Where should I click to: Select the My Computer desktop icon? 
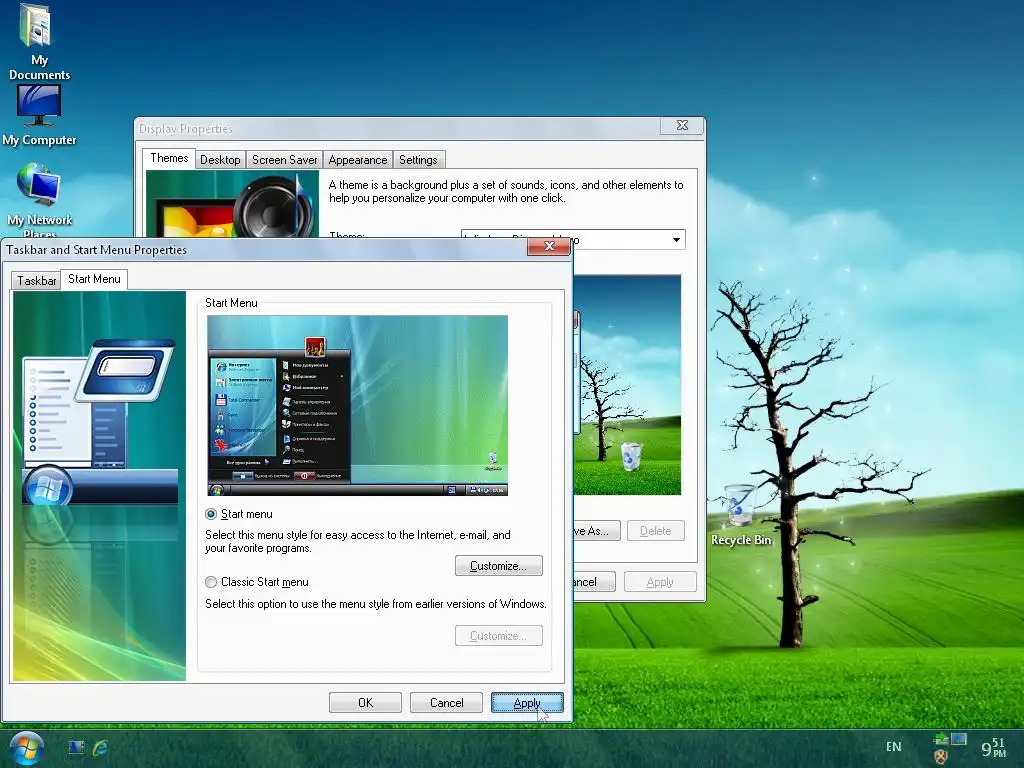pos(39,116)
